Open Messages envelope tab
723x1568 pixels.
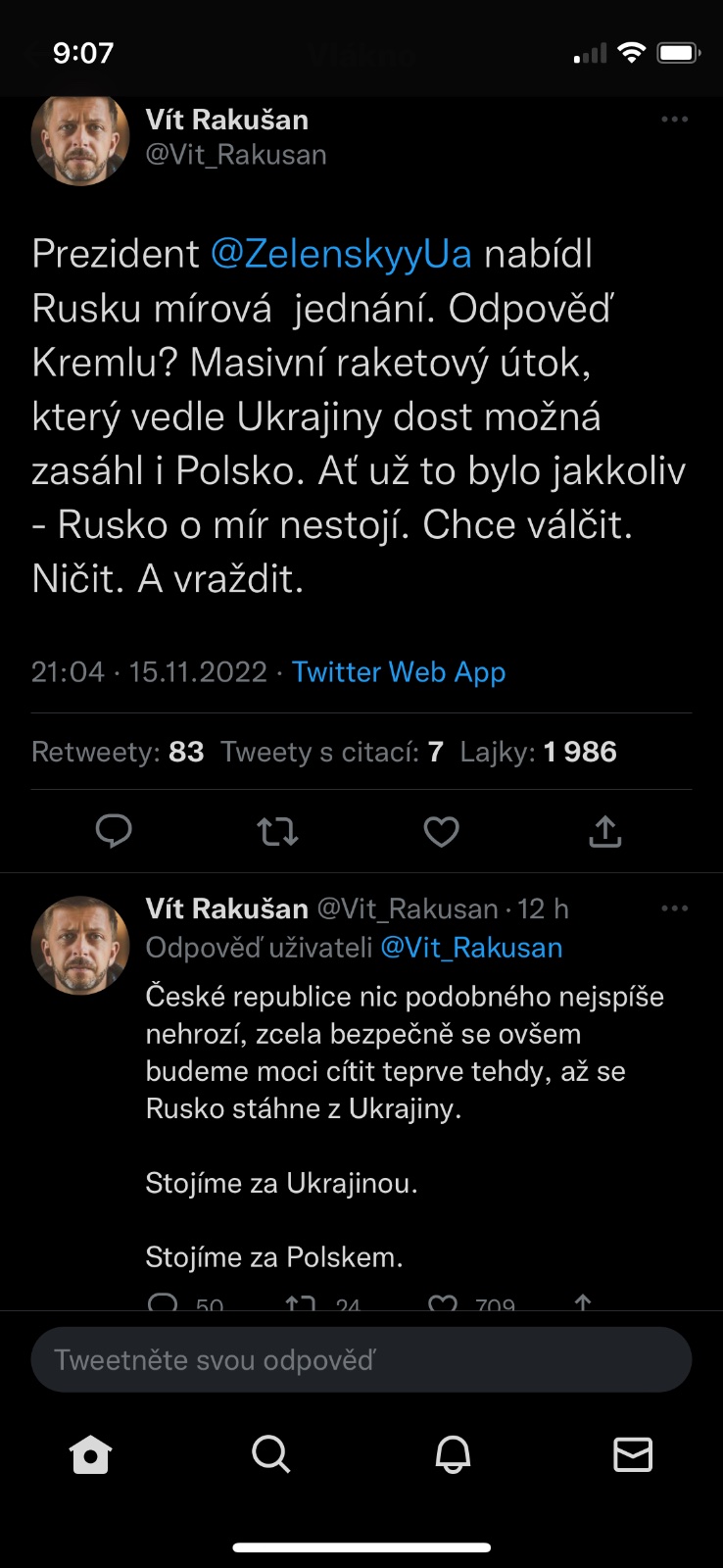(x=633, y=1455)
